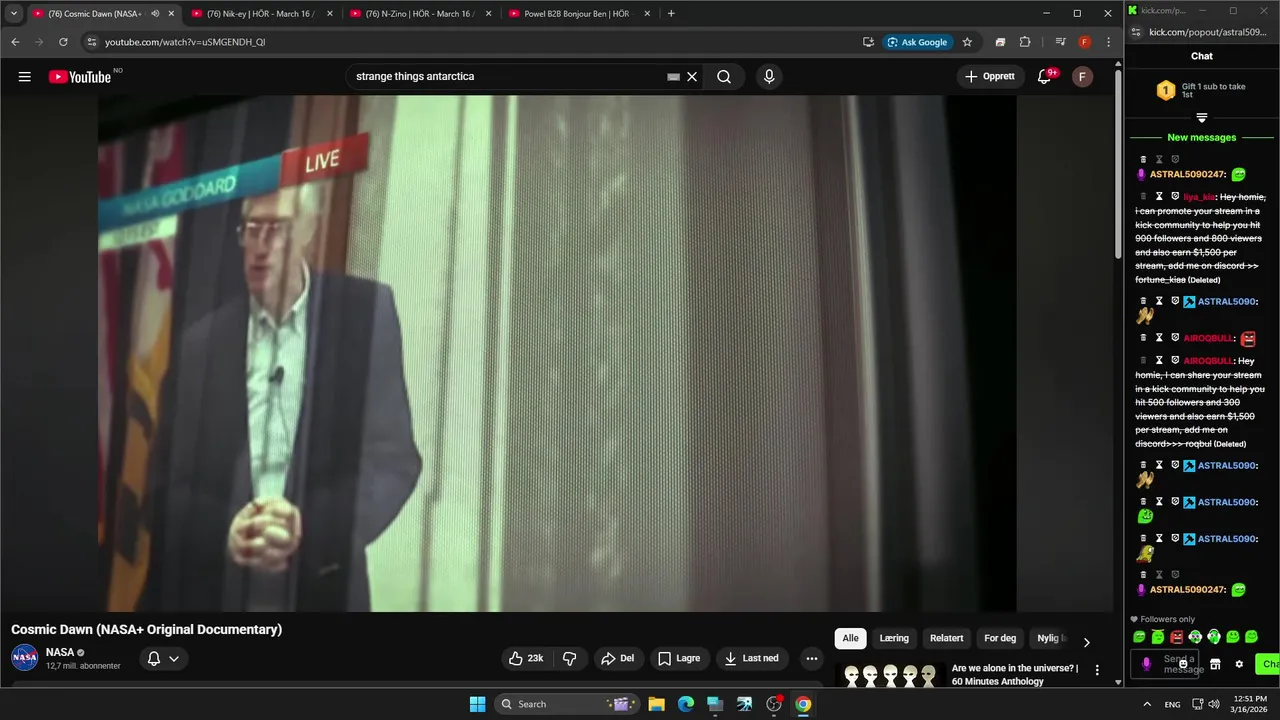
Task: Open Chrome media controls icon
Action: (1060, 42)
